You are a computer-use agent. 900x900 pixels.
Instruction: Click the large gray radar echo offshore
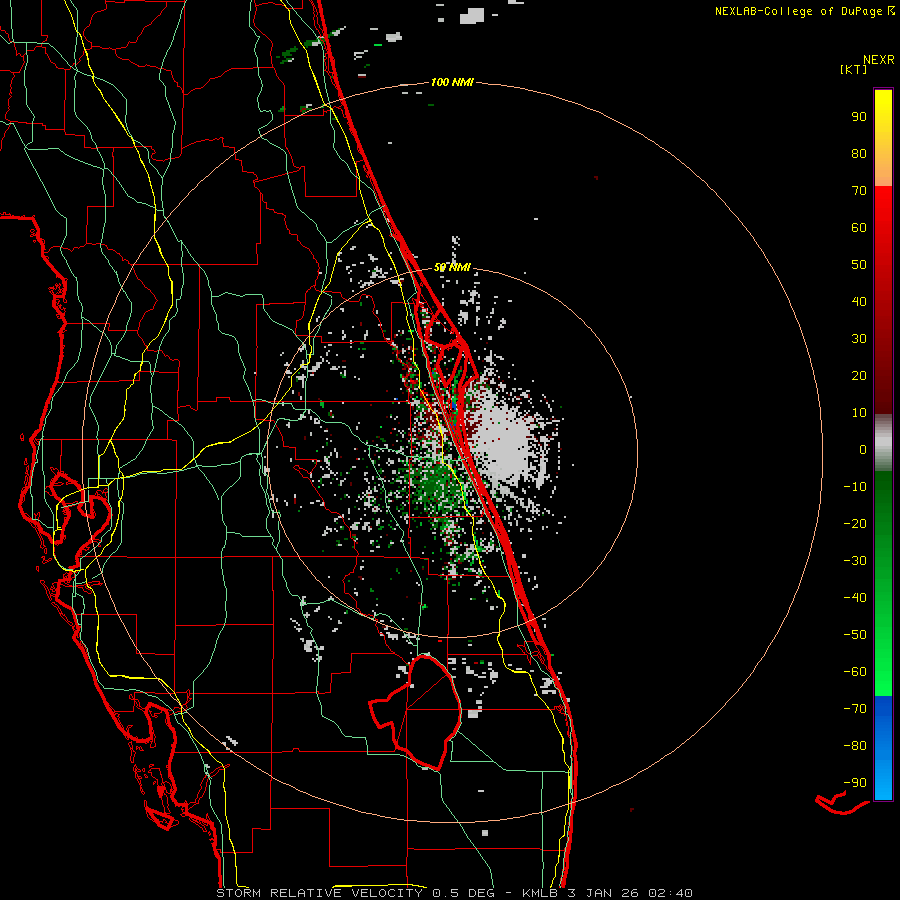tap(504, 439)
